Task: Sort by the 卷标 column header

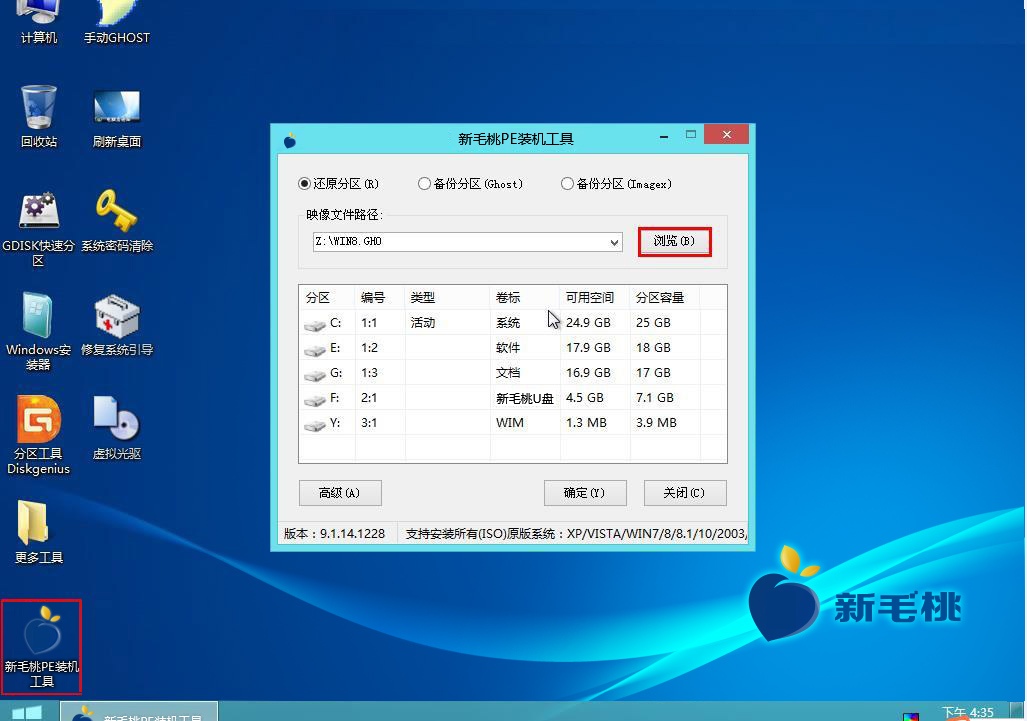Action: click(525, 298)
